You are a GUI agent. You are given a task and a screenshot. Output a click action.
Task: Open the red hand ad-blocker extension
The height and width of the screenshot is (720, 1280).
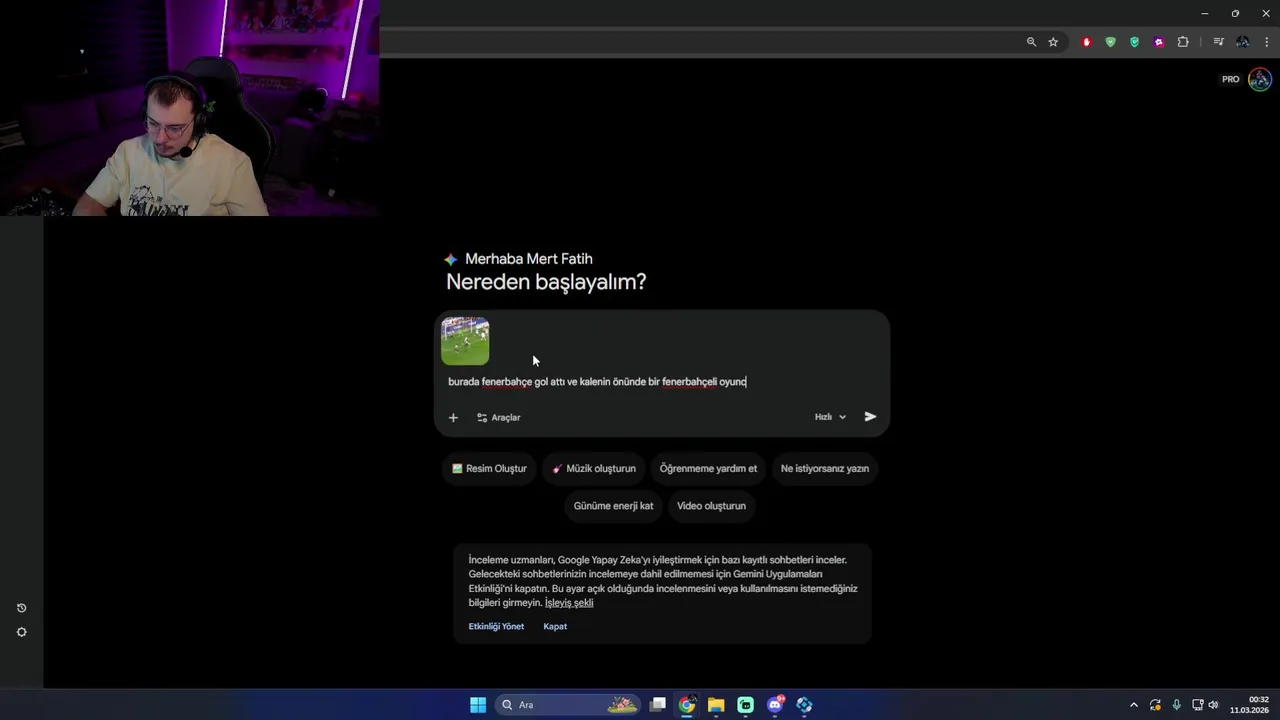(x=1086, y=42)
